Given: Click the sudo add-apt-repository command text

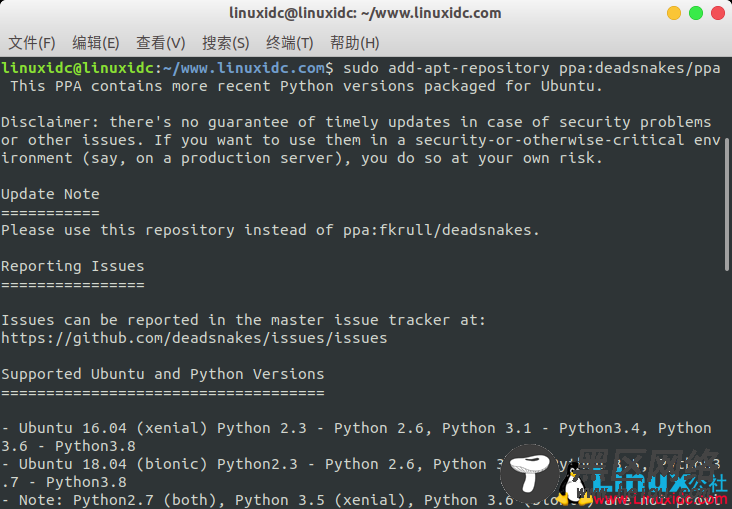Looking at the screenshot, I should (x=446, y=68).
